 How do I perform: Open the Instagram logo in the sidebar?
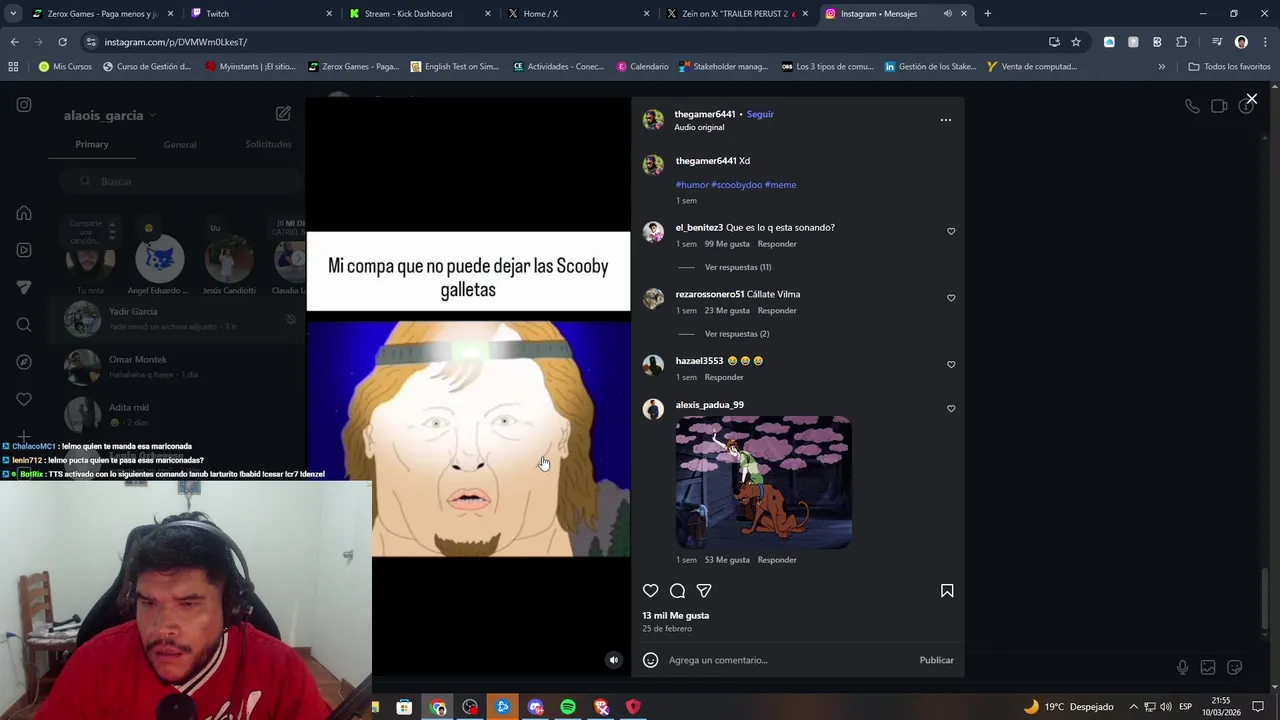coord(24,105)
